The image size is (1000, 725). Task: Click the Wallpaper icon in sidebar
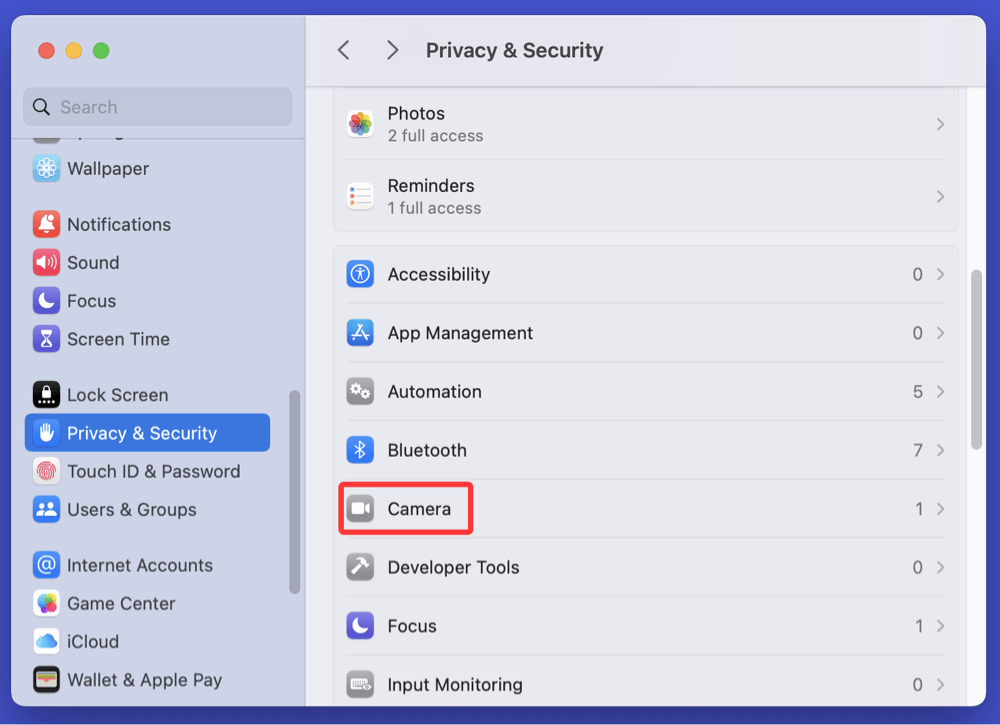click(x=46, y=169)
